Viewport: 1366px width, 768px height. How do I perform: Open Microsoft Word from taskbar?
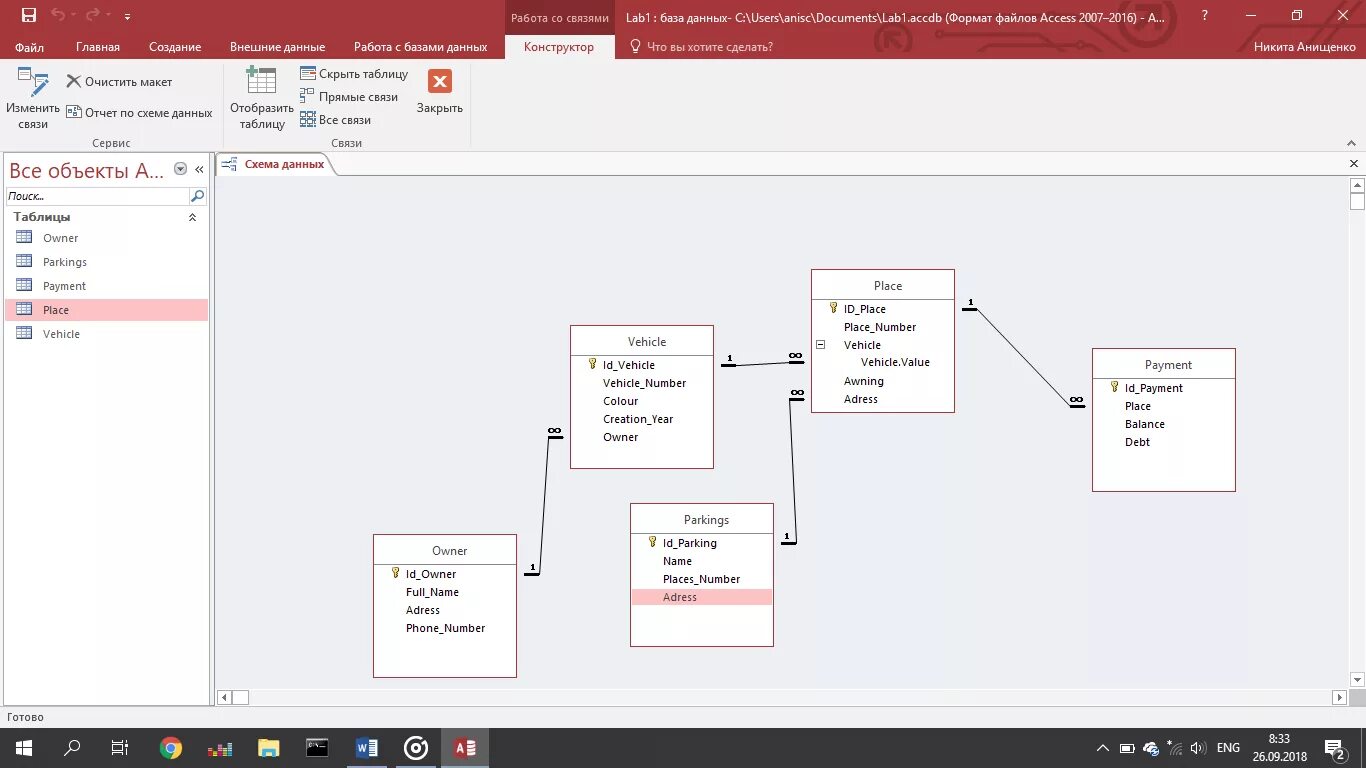pyautogui.click(x=367, y=748)
